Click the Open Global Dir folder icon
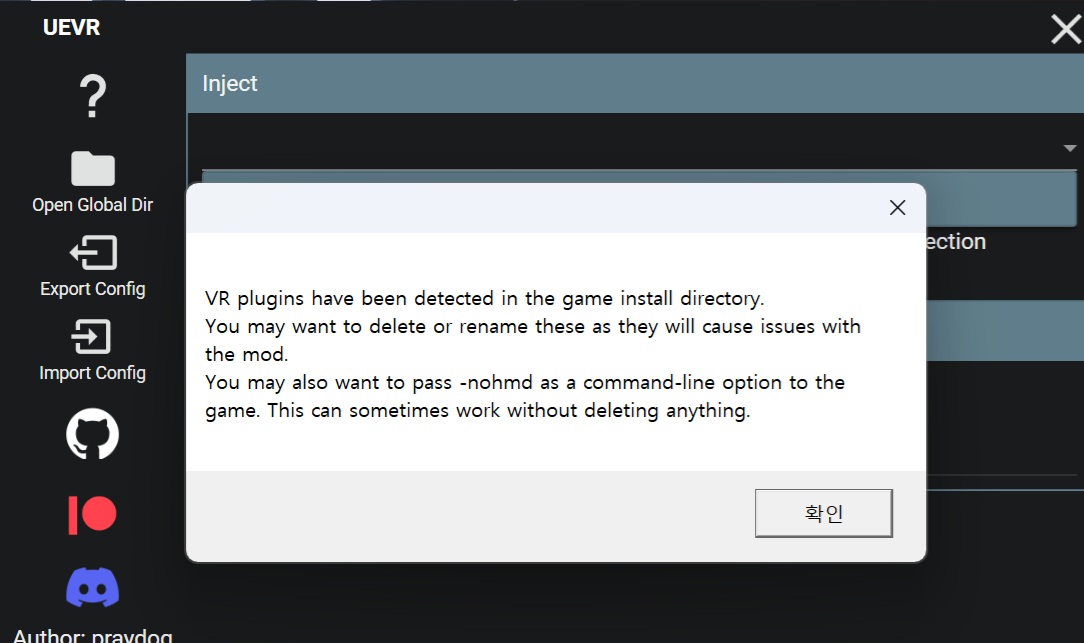Image resolution: width=1084 pixels, height=643 pixels. 93,168
